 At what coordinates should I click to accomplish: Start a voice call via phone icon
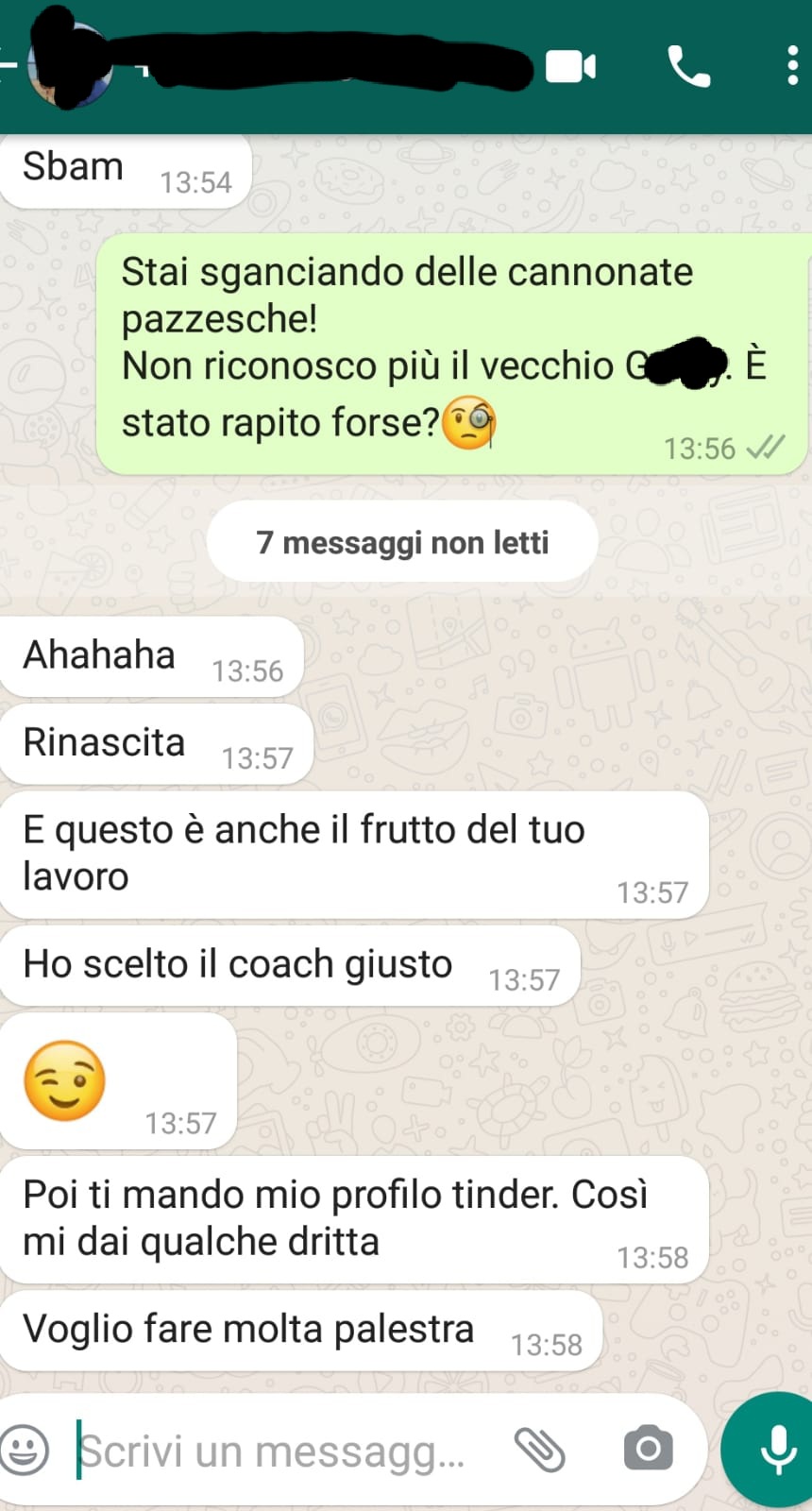tap(688, 67)
